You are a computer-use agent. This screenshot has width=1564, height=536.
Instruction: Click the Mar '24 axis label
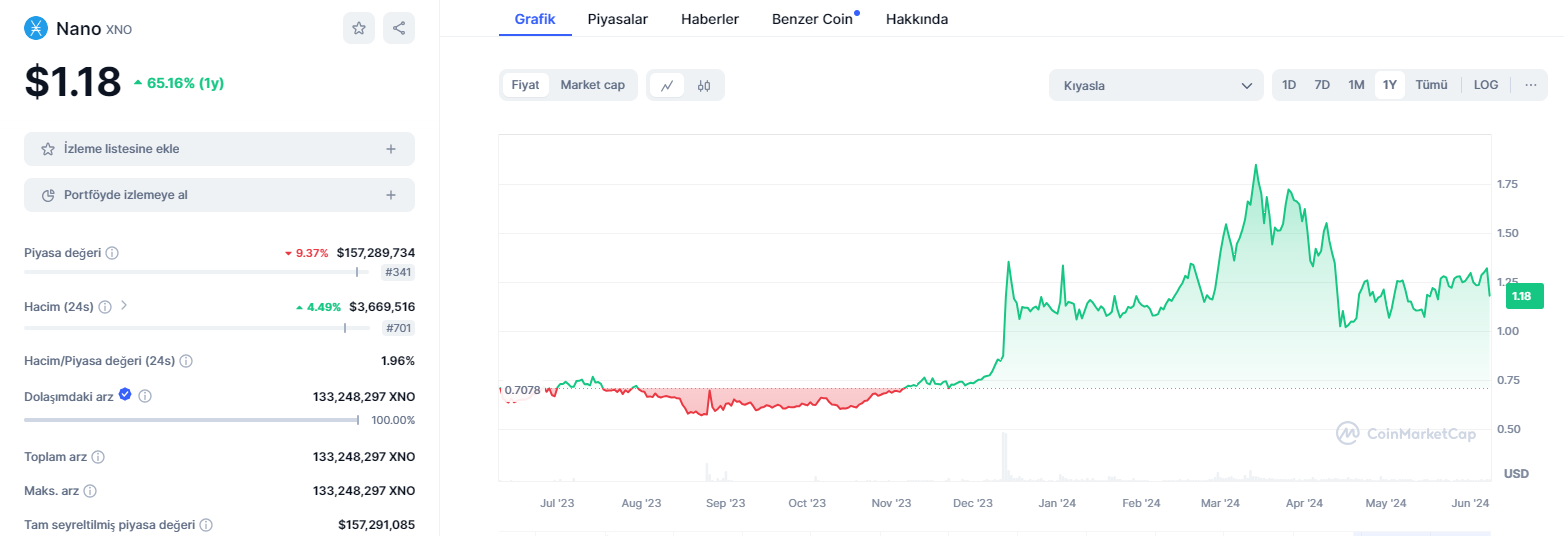click(x=1219, y=503)
